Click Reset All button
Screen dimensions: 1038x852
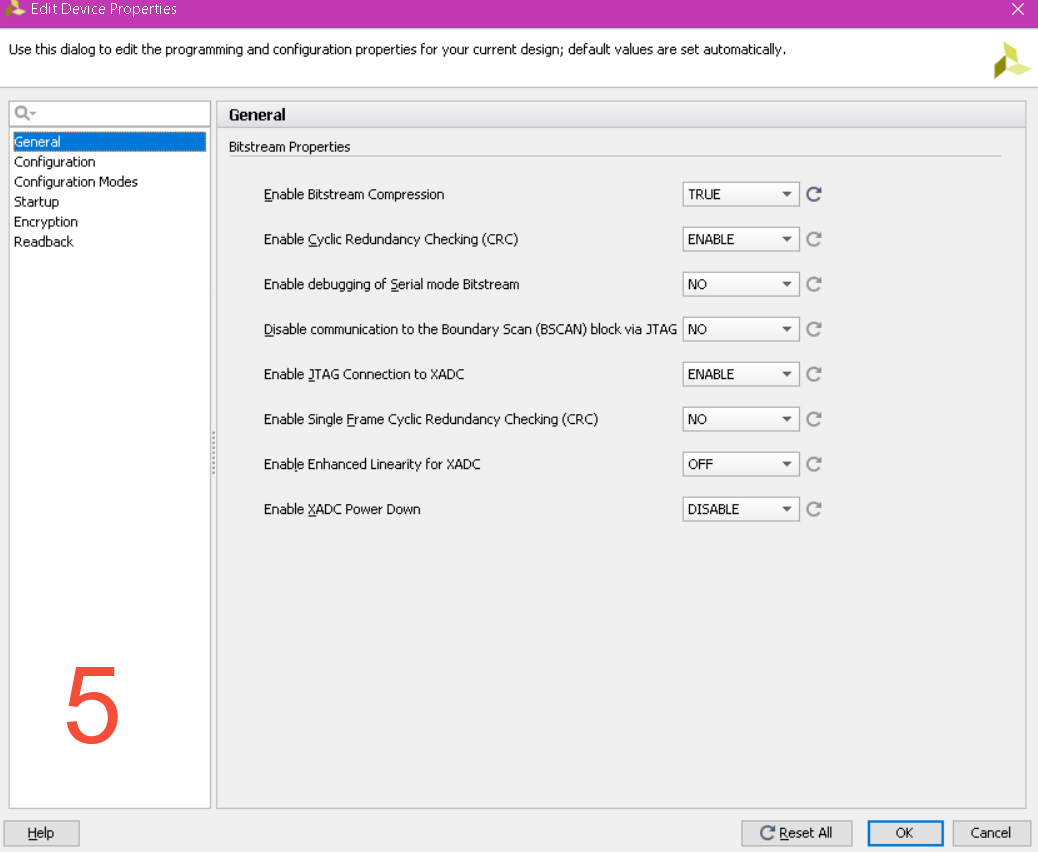(796, 833)
